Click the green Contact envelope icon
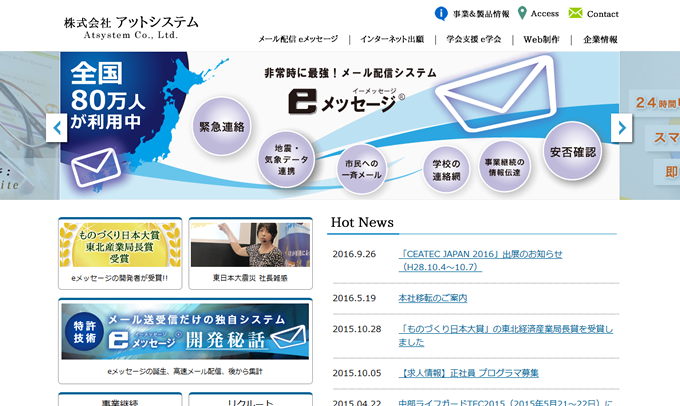Screen dimensions: 680x406 tap(575, 13)
